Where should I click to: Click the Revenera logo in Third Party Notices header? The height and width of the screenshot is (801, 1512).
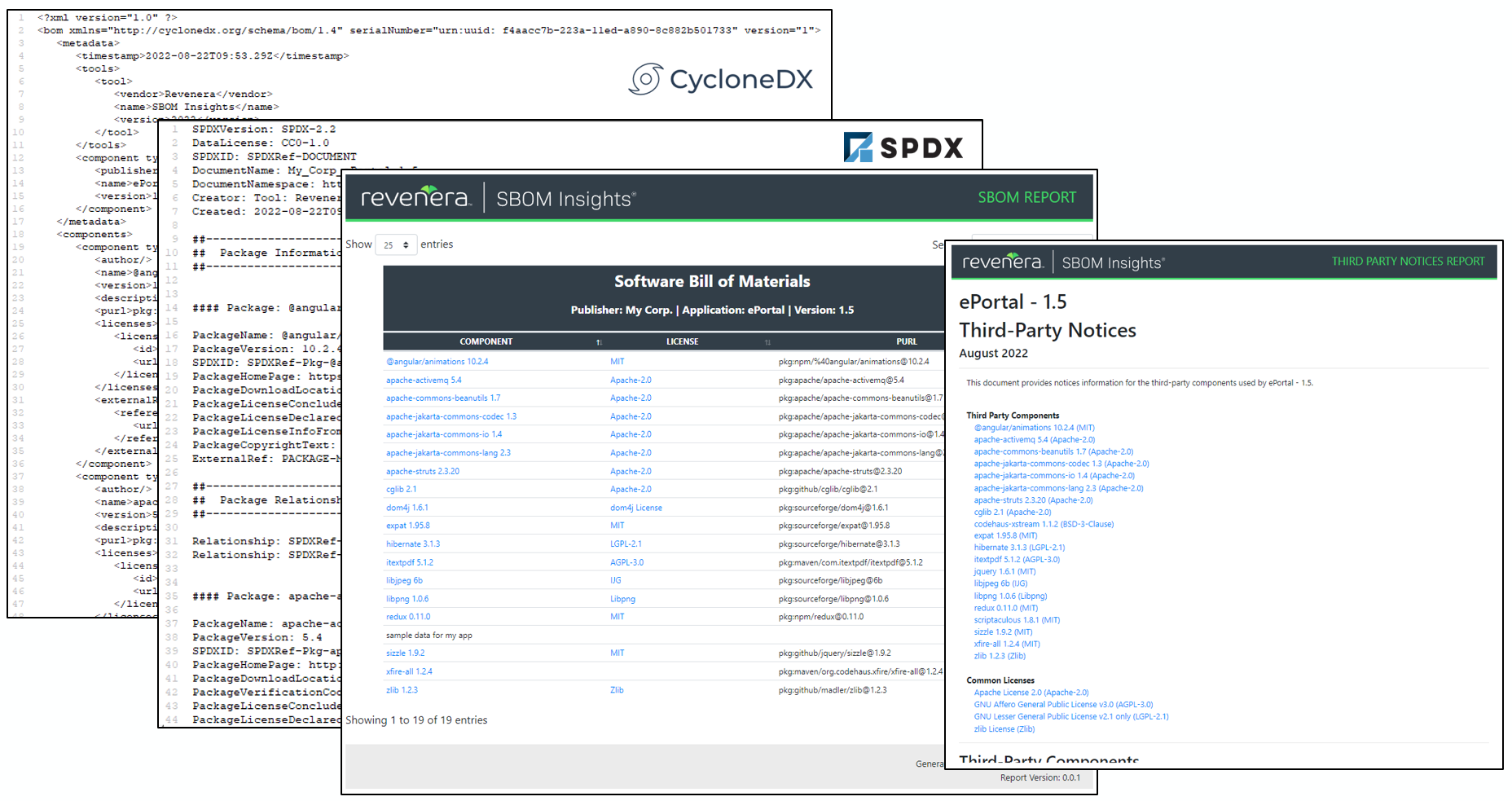pos(1002,262)
